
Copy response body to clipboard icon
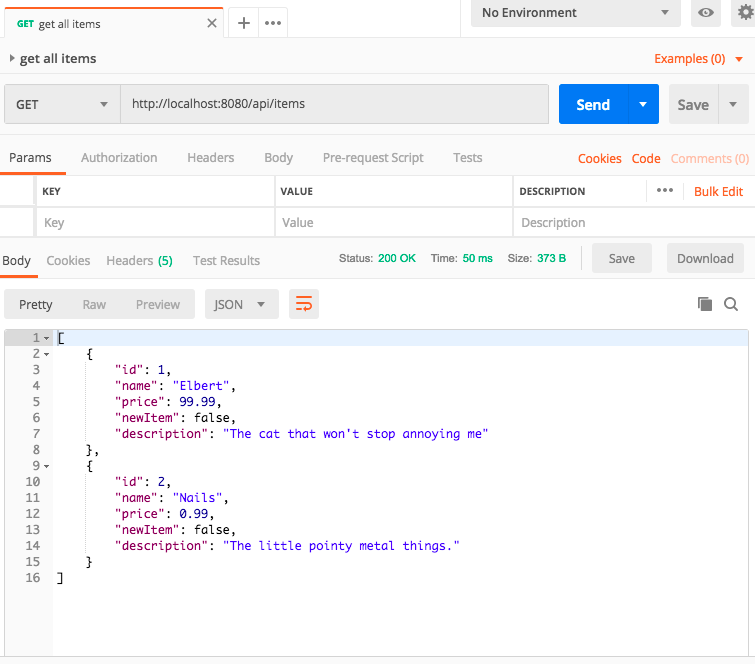click(x=705, y=304)
